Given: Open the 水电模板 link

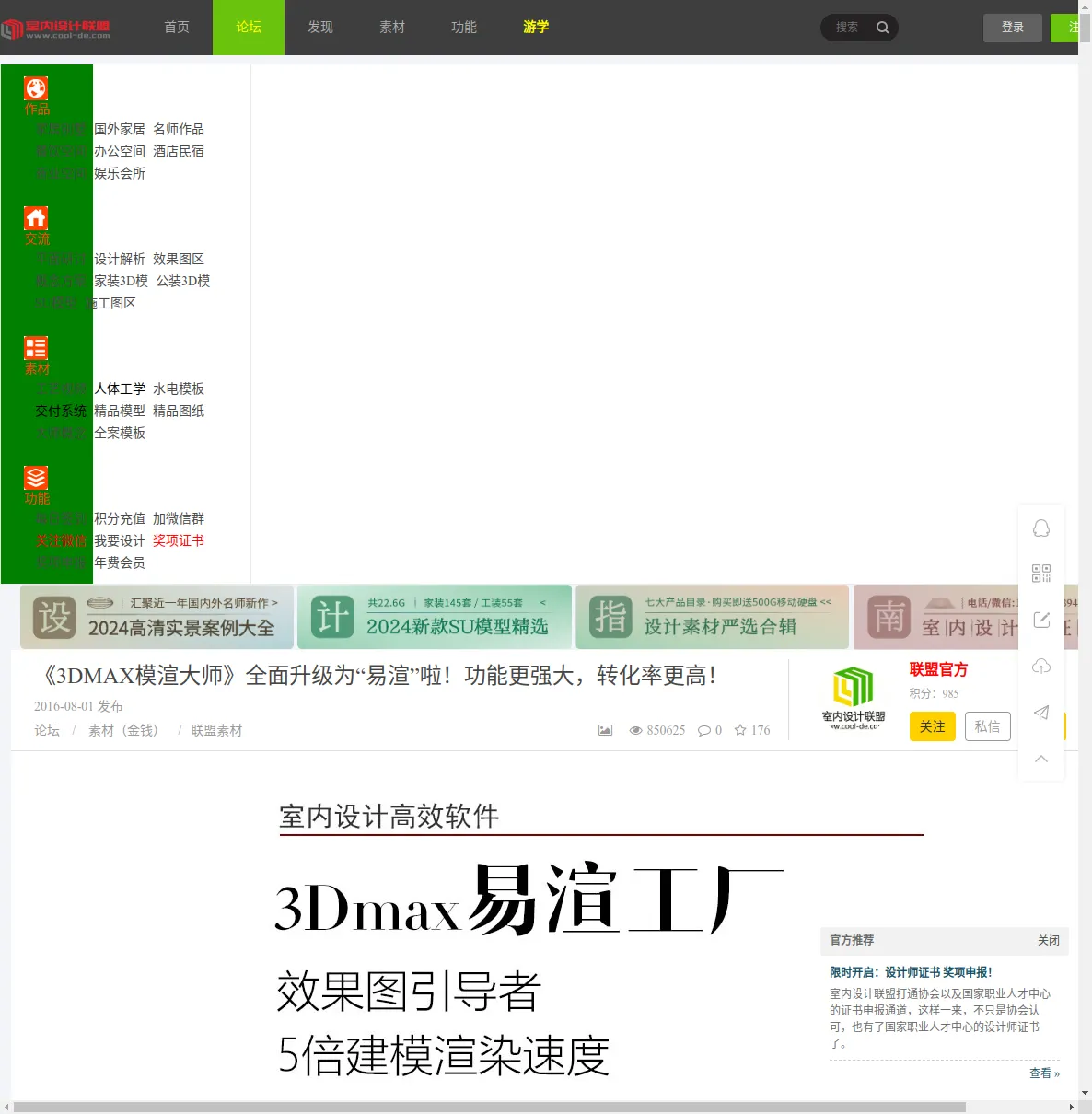Looking at the screenshot, I should pyautogui.click(x=179, y=389).
